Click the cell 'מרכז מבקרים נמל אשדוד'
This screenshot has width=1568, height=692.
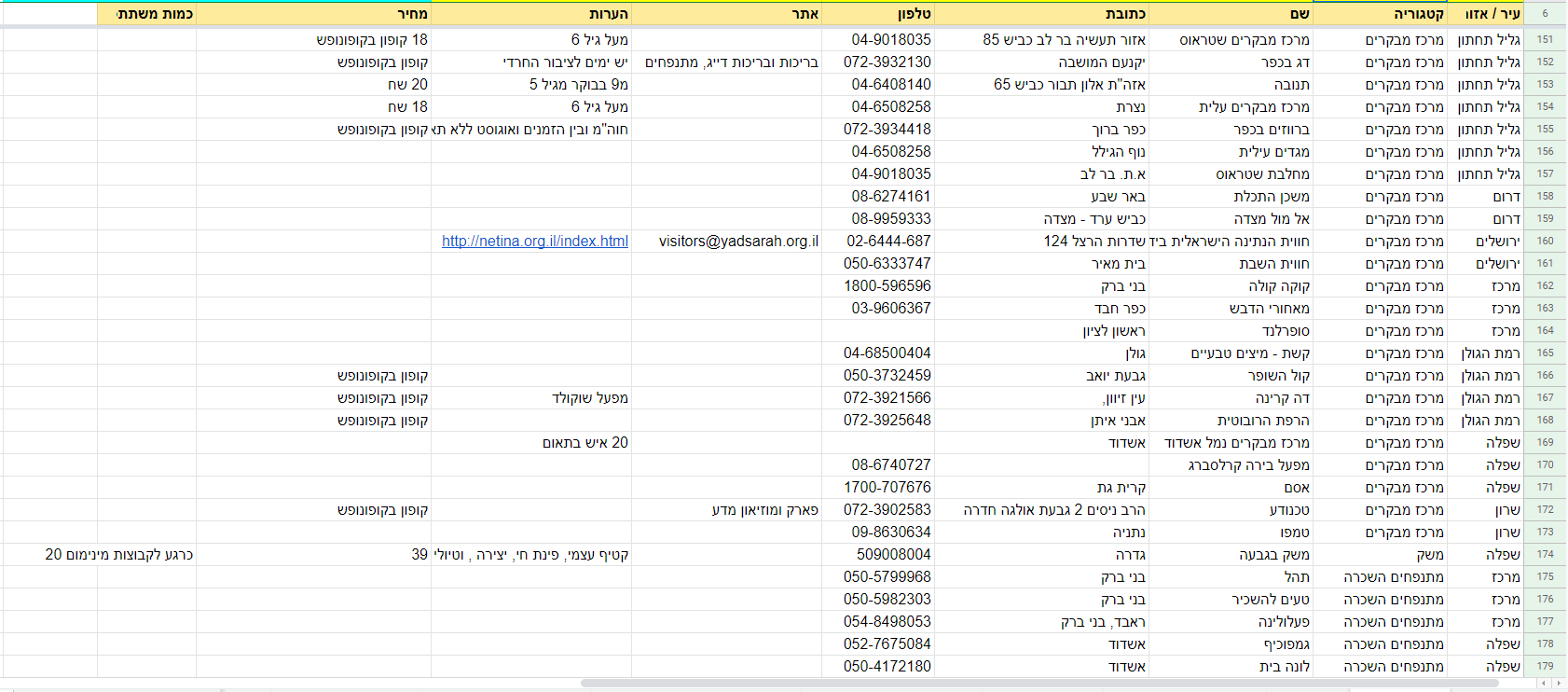[x=1231, y=443]
